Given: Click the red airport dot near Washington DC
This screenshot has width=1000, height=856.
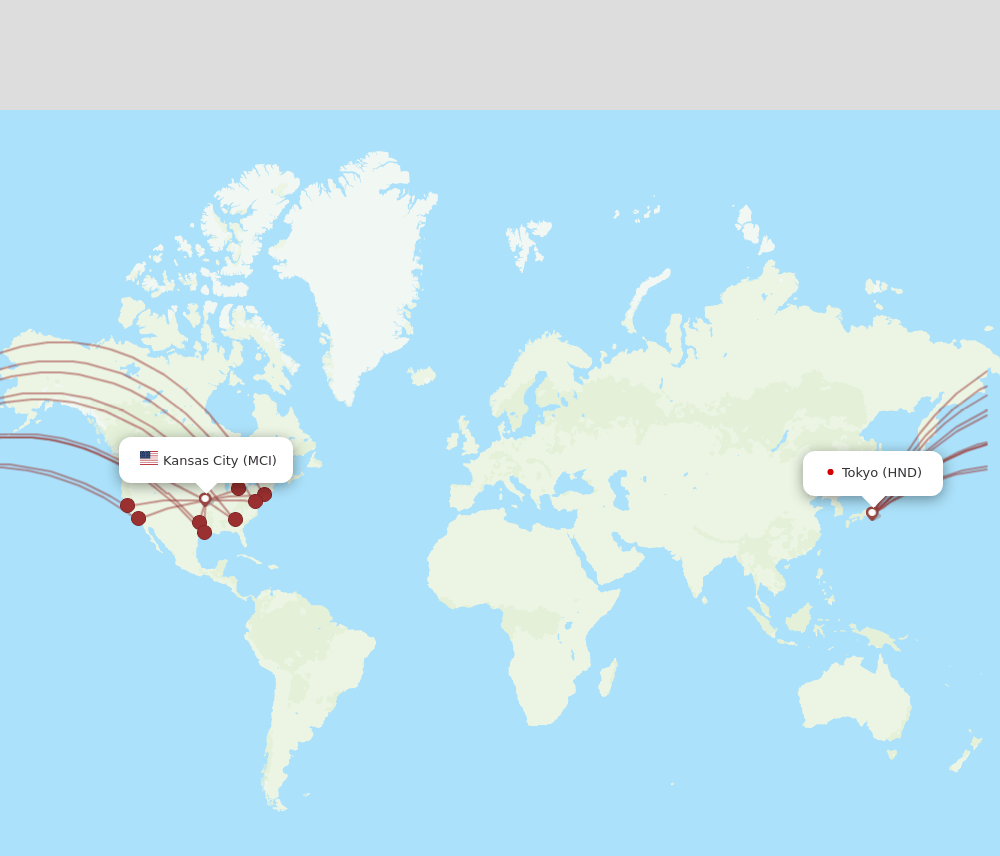Looking at the screenshot, I should tap(255, 501).
